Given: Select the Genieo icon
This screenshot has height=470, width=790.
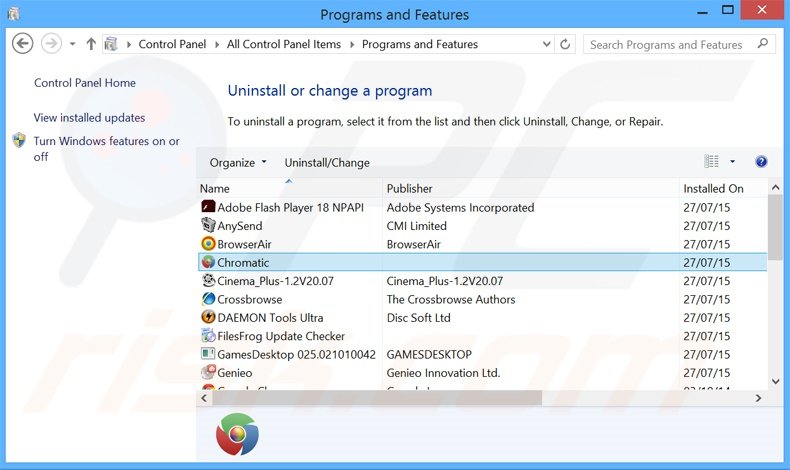Looking at the screenshot, I should [208, 372].
